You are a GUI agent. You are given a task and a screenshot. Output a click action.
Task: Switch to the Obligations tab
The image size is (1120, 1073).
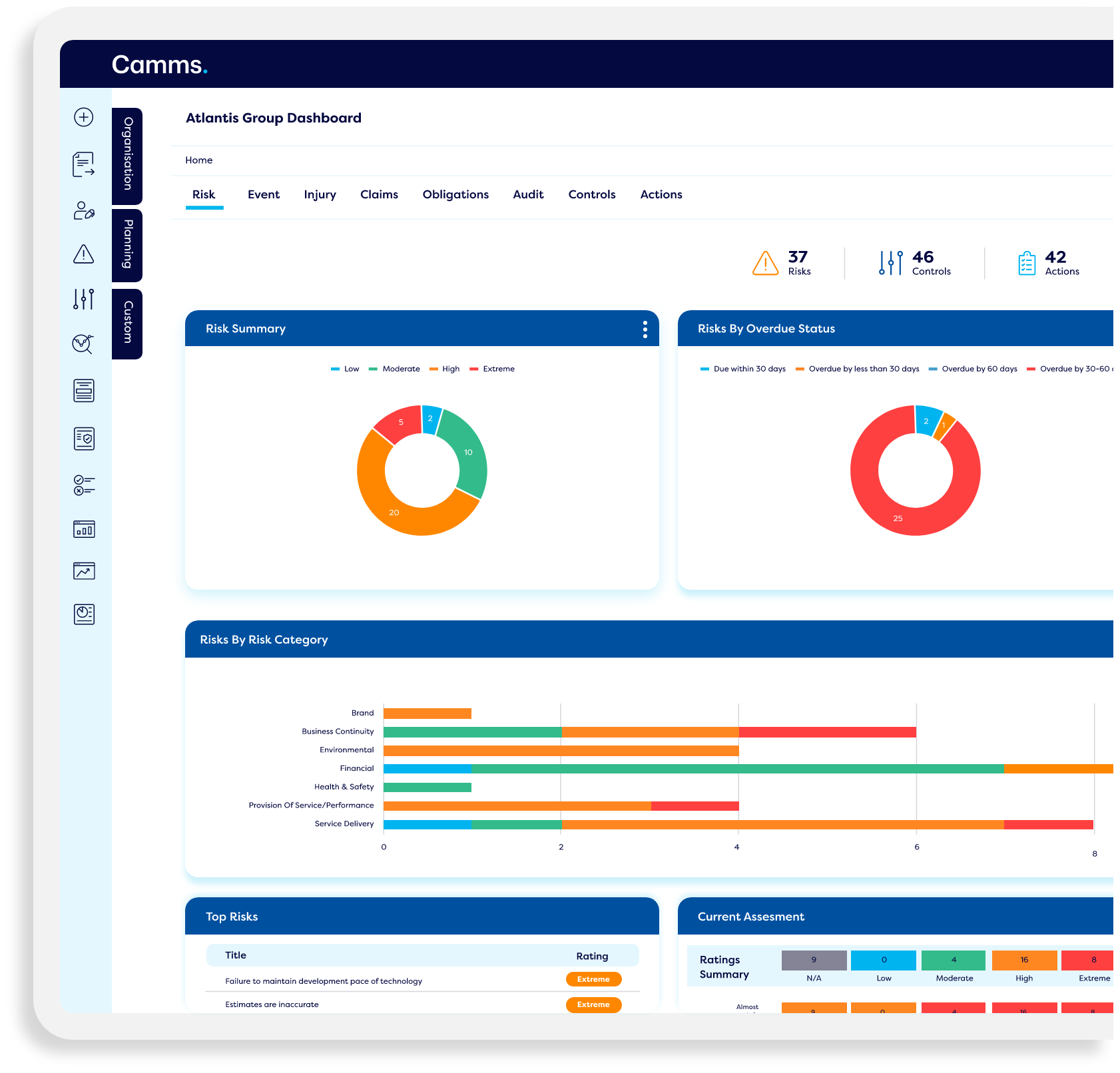pos(455,194)
